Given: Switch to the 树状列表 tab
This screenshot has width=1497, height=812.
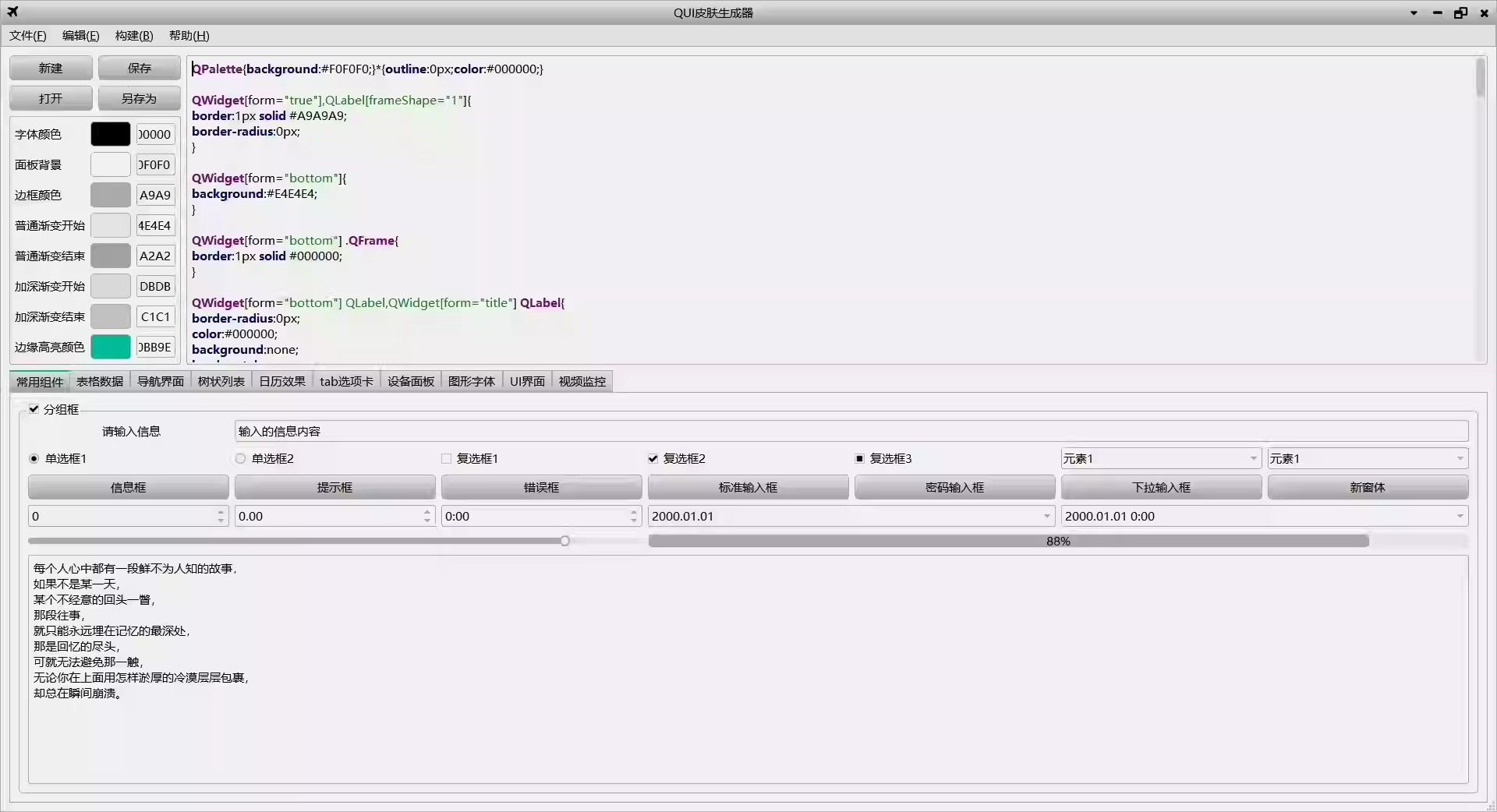Looking at the screenshot, I should click(x=221, y=381).
